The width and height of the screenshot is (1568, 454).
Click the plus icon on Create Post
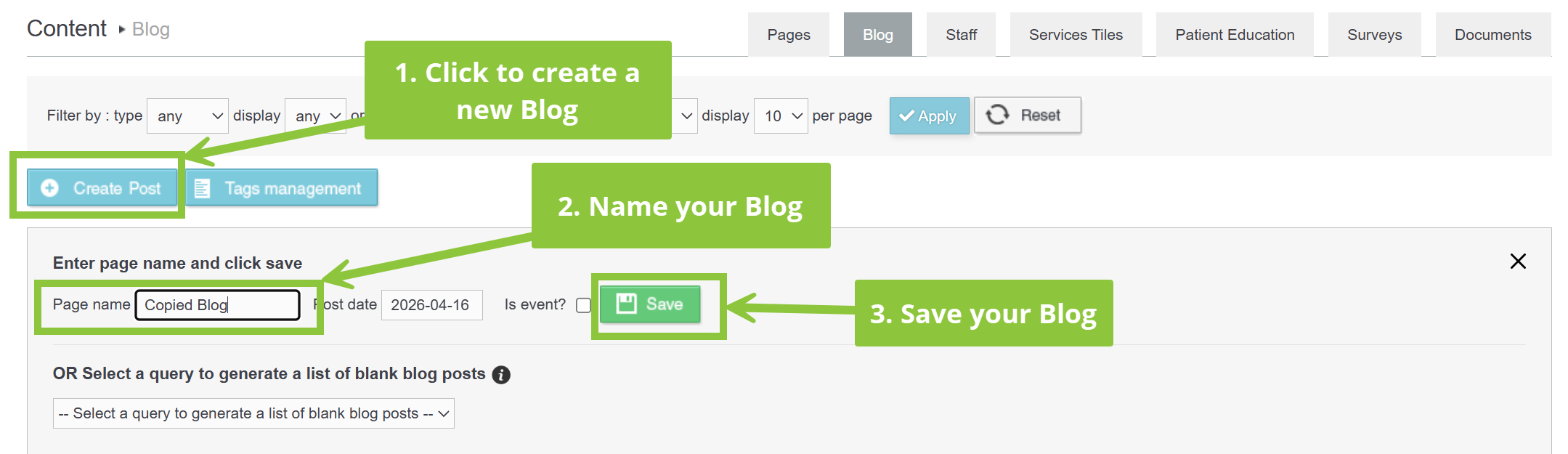pos(49,188)
